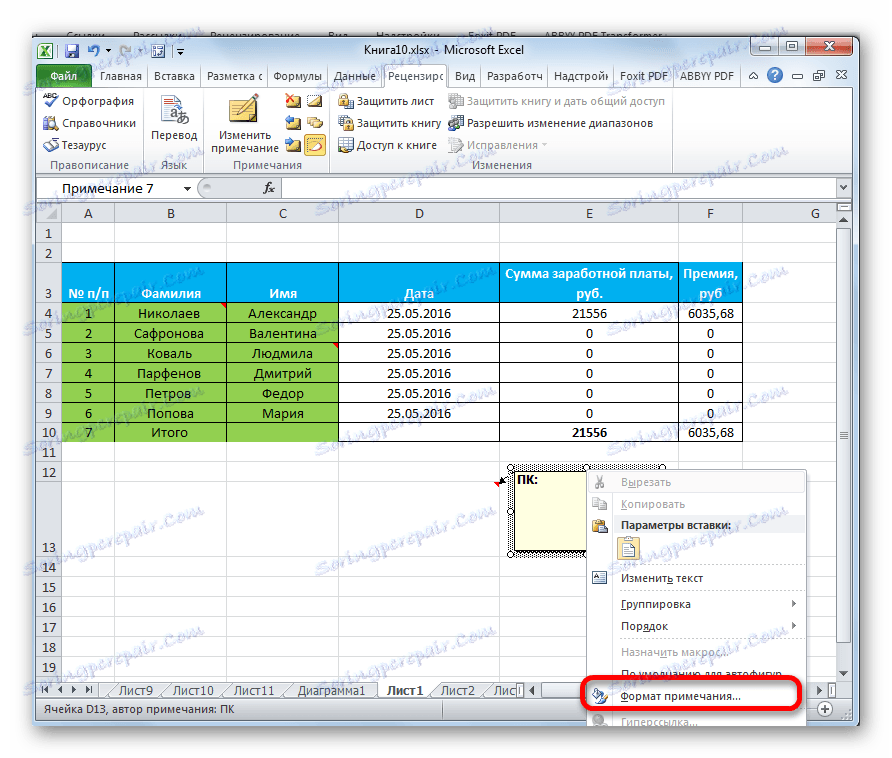The image size is (892, 758).
Task: Click Доступ к книге share workbook
Action: coord(387,145)
